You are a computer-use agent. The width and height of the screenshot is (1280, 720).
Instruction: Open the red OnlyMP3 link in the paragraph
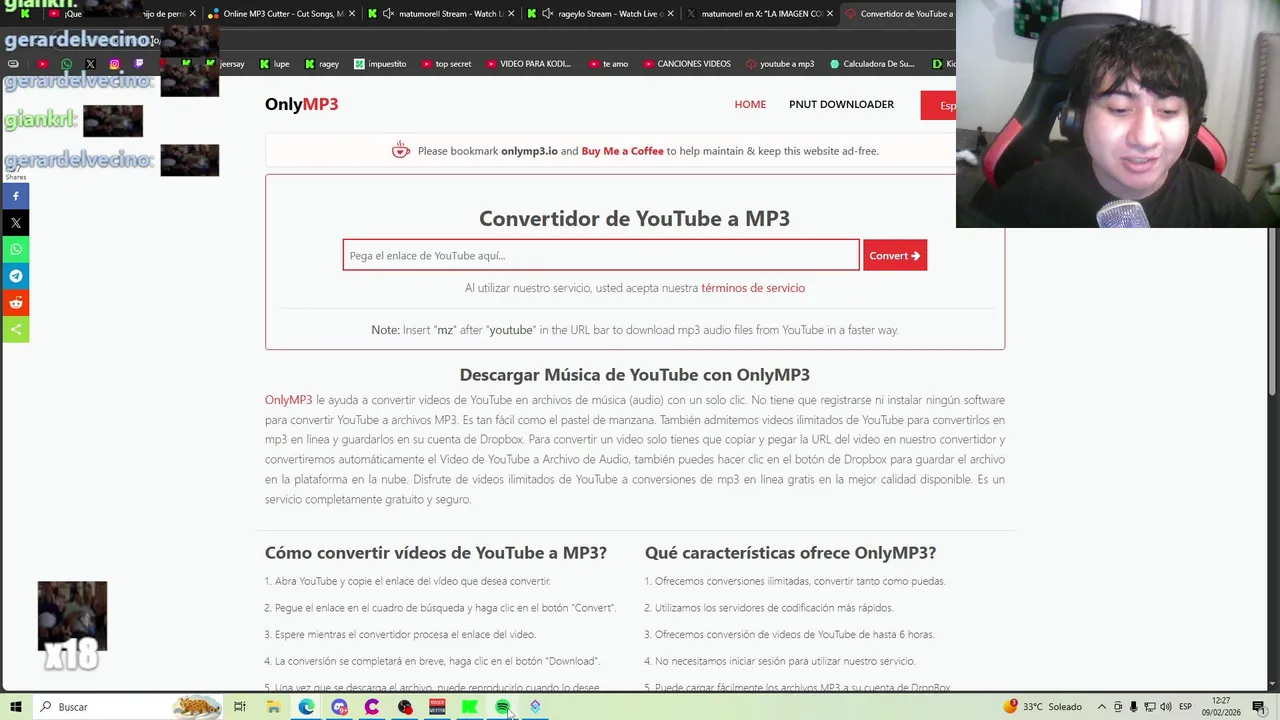(x=288, y=400)
